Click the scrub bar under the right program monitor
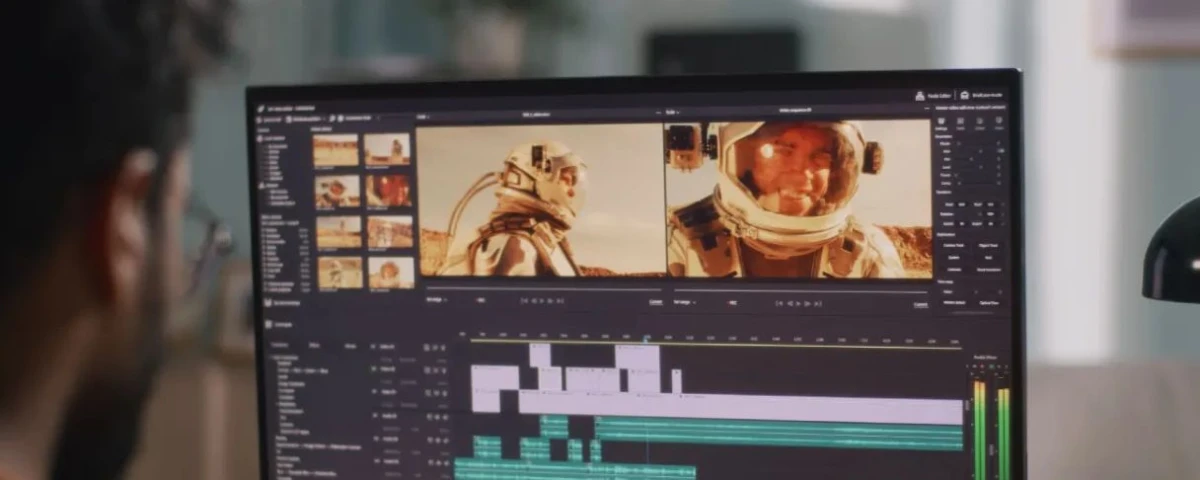Screen dimensions: 1200x480 [x=801, y=291]
